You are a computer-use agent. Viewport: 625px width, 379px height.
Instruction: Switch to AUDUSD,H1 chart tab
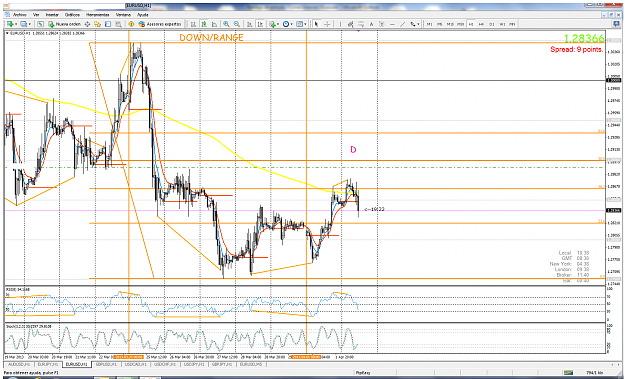(x=20, y=365)
